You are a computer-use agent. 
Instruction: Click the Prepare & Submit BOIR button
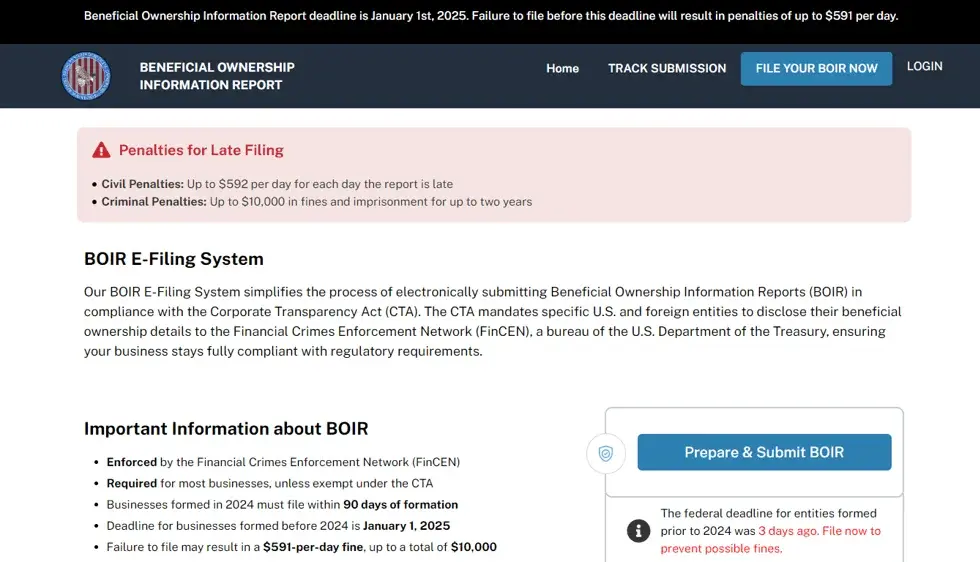[764, 452]
